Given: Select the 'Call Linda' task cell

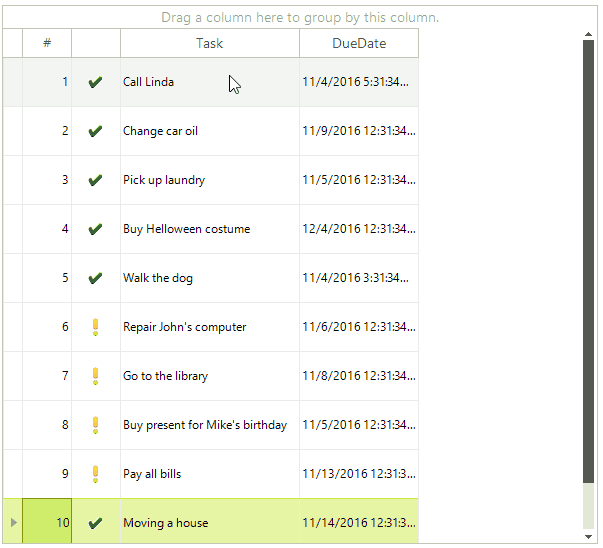Looking at the screenshot, I should [x=210, y=82].
